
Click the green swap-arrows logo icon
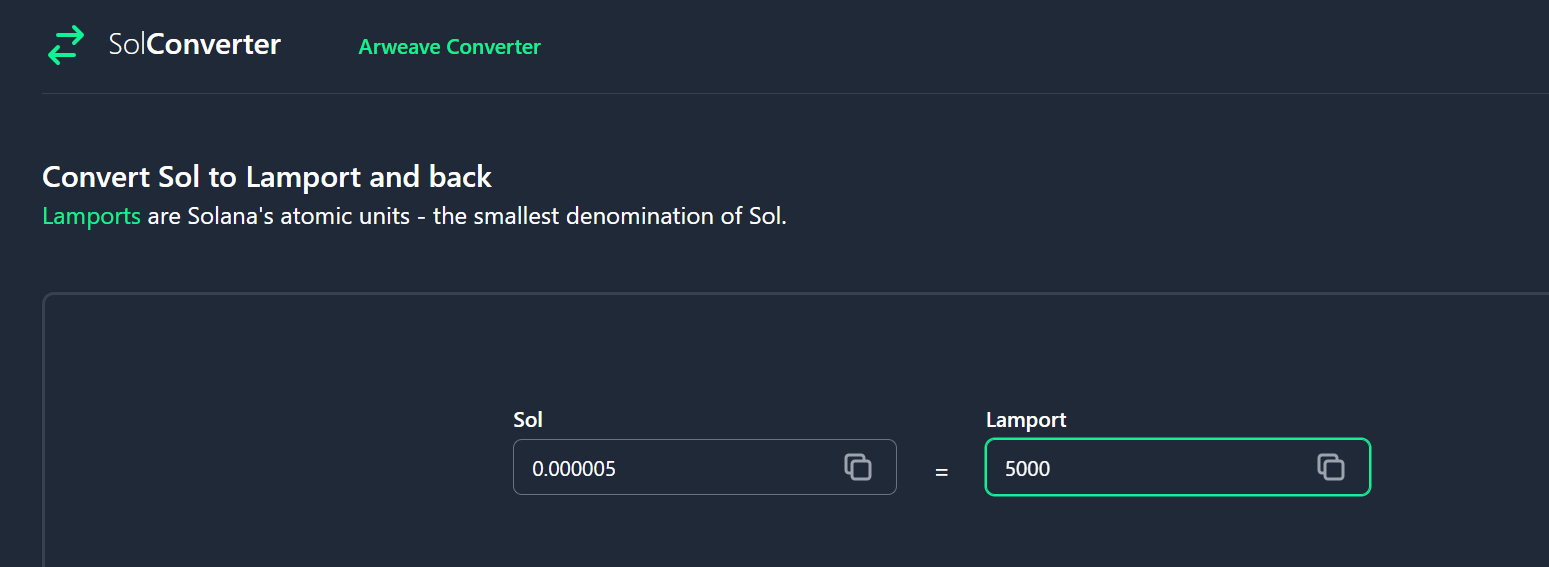click(x=66, y=46)
